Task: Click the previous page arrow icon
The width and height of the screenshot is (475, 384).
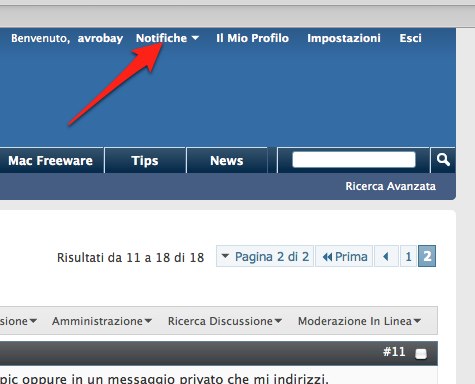Action: pyautogui.click(x=386, y=256)
